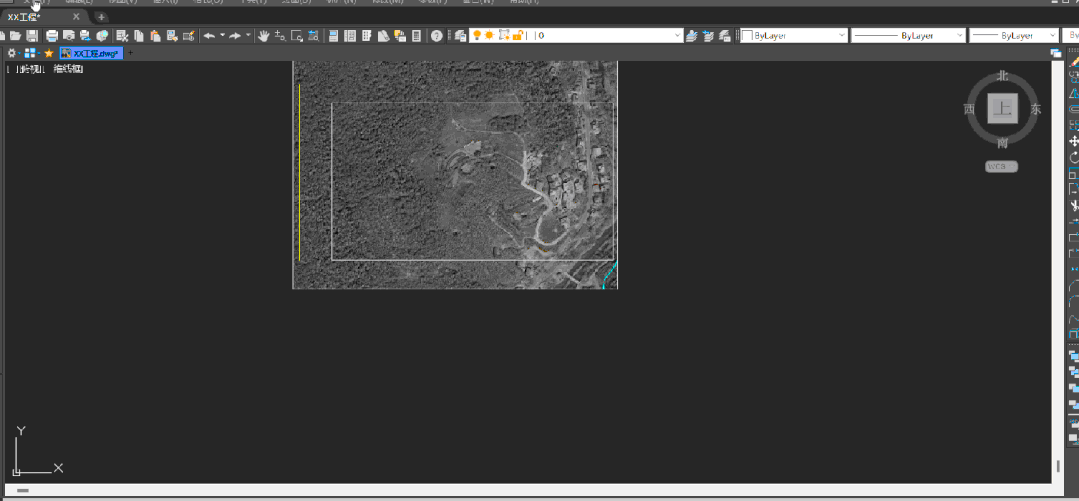Open Help with the question mark icon
This screenshot has height=501, width=1079.
[436, 36]
